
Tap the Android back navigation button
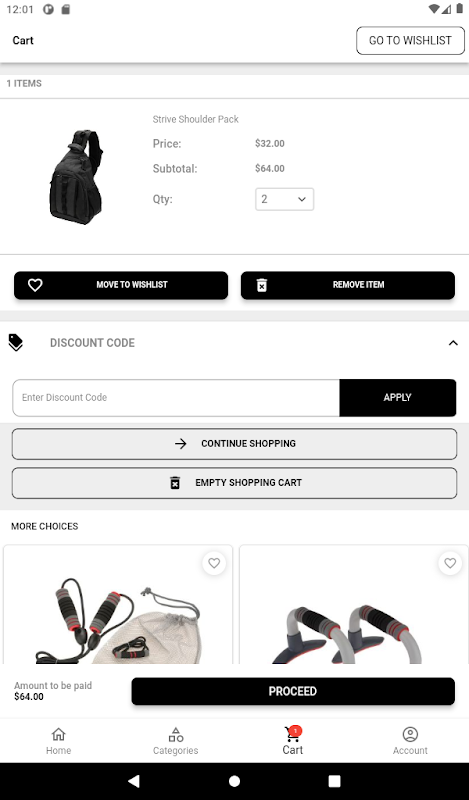(134, 781)
